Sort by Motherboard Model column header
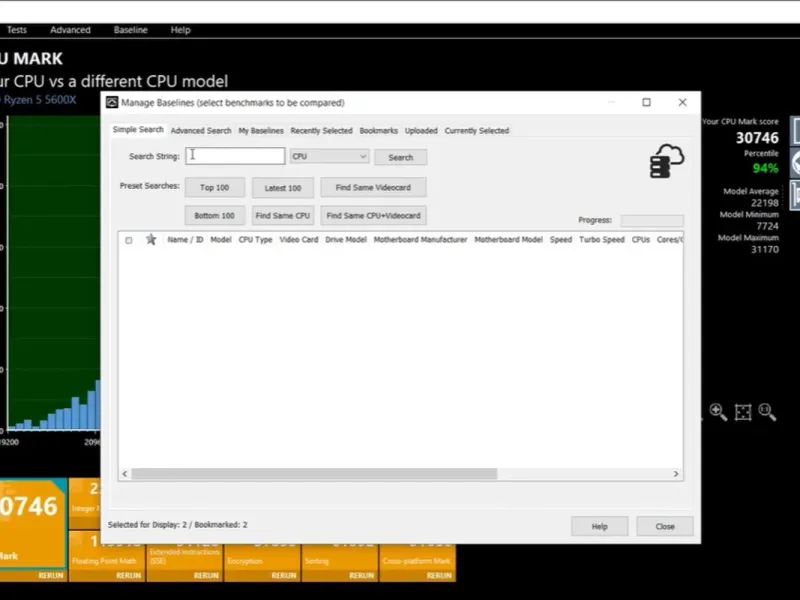Viewport: 800px width, 600px height. (509, 239)
